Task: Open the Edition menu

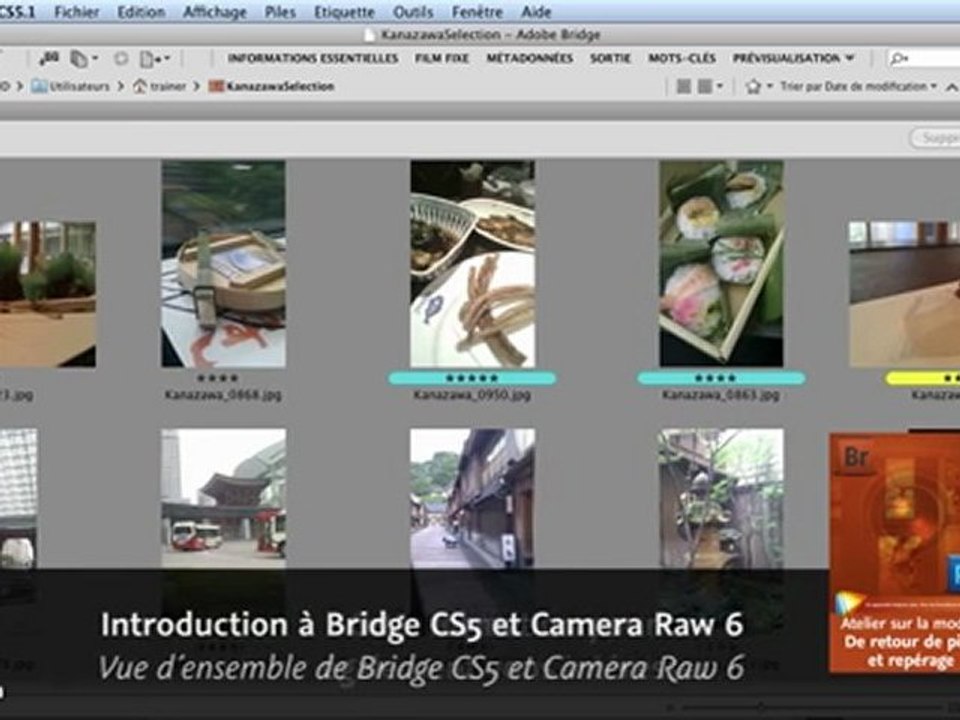Action: [141, 12]
